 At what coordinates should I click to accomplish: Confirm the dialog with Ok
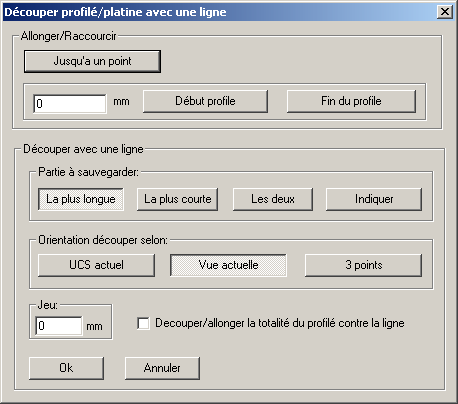[x=66, y=368]
